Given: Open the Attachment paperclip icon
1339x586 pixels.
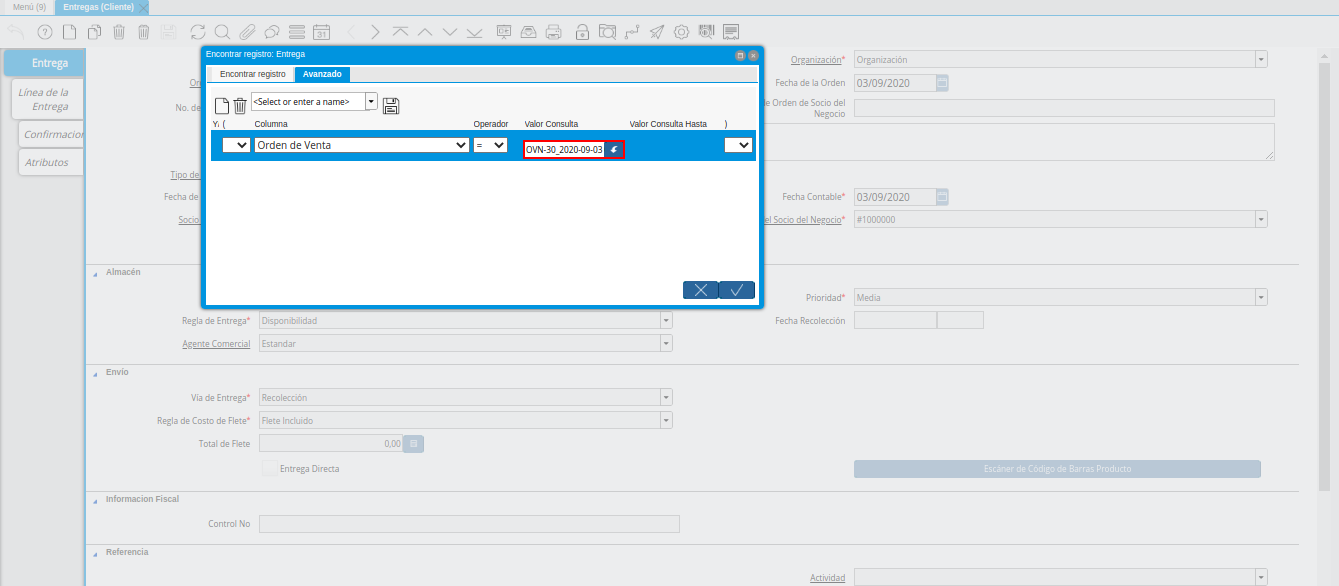Looking at the screenshot, I should pyautogui.click(x=247, y=32).
